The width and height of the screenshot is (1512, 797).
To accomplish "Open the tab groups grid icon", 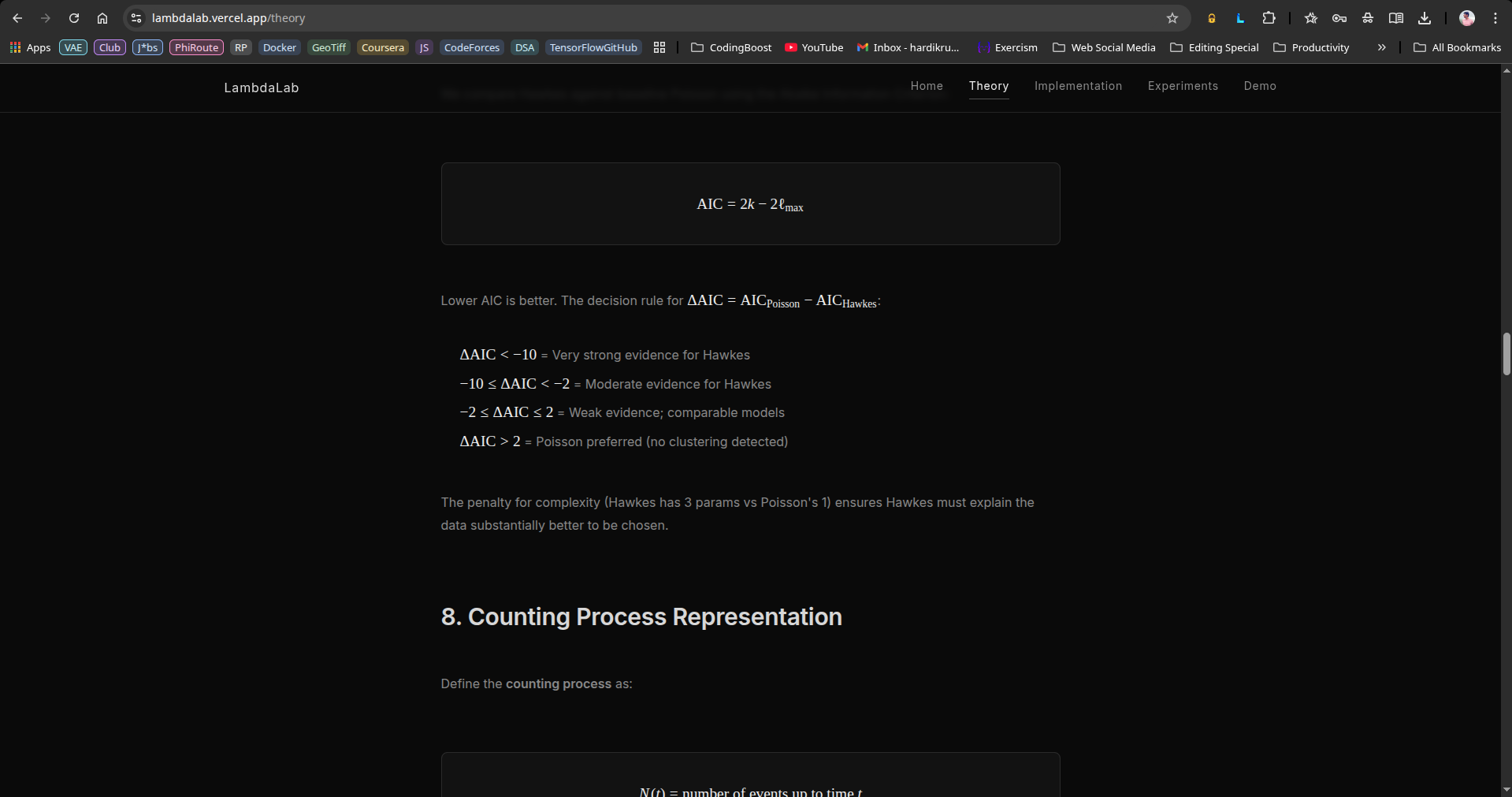I will click(659, 47).
